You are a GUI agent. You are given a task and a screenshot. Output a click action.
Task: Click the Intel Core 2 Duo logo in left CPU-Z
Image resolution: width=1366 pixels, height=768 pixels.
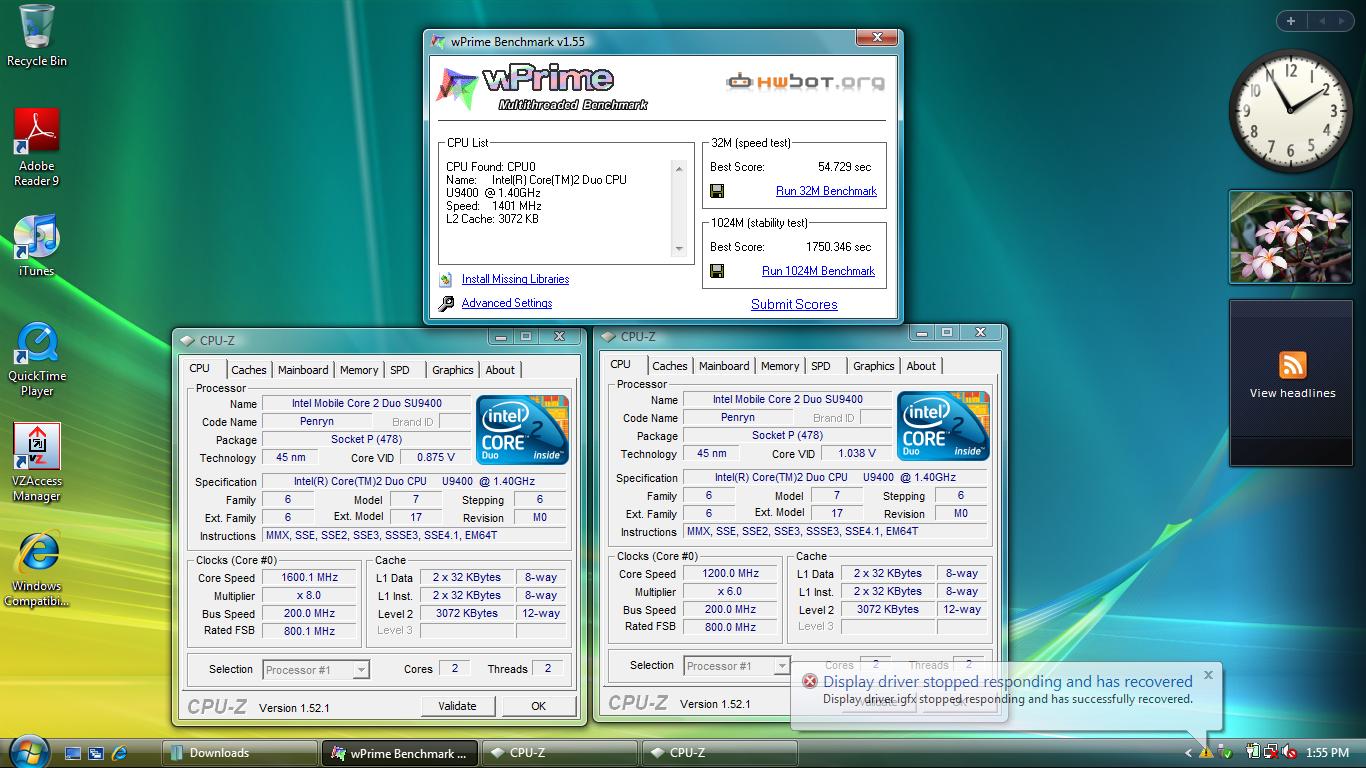(x=522, y=430)
